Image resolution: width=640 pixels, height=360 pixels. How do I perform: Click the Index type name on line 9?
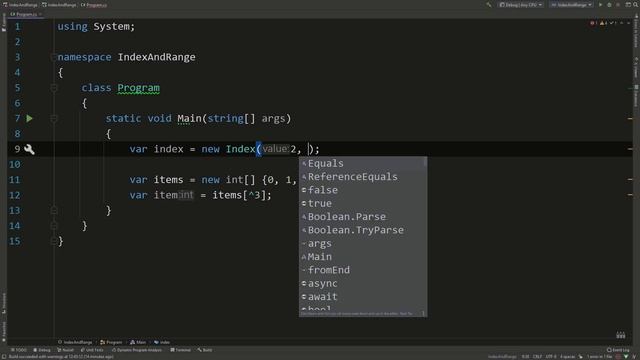point(240,149)
